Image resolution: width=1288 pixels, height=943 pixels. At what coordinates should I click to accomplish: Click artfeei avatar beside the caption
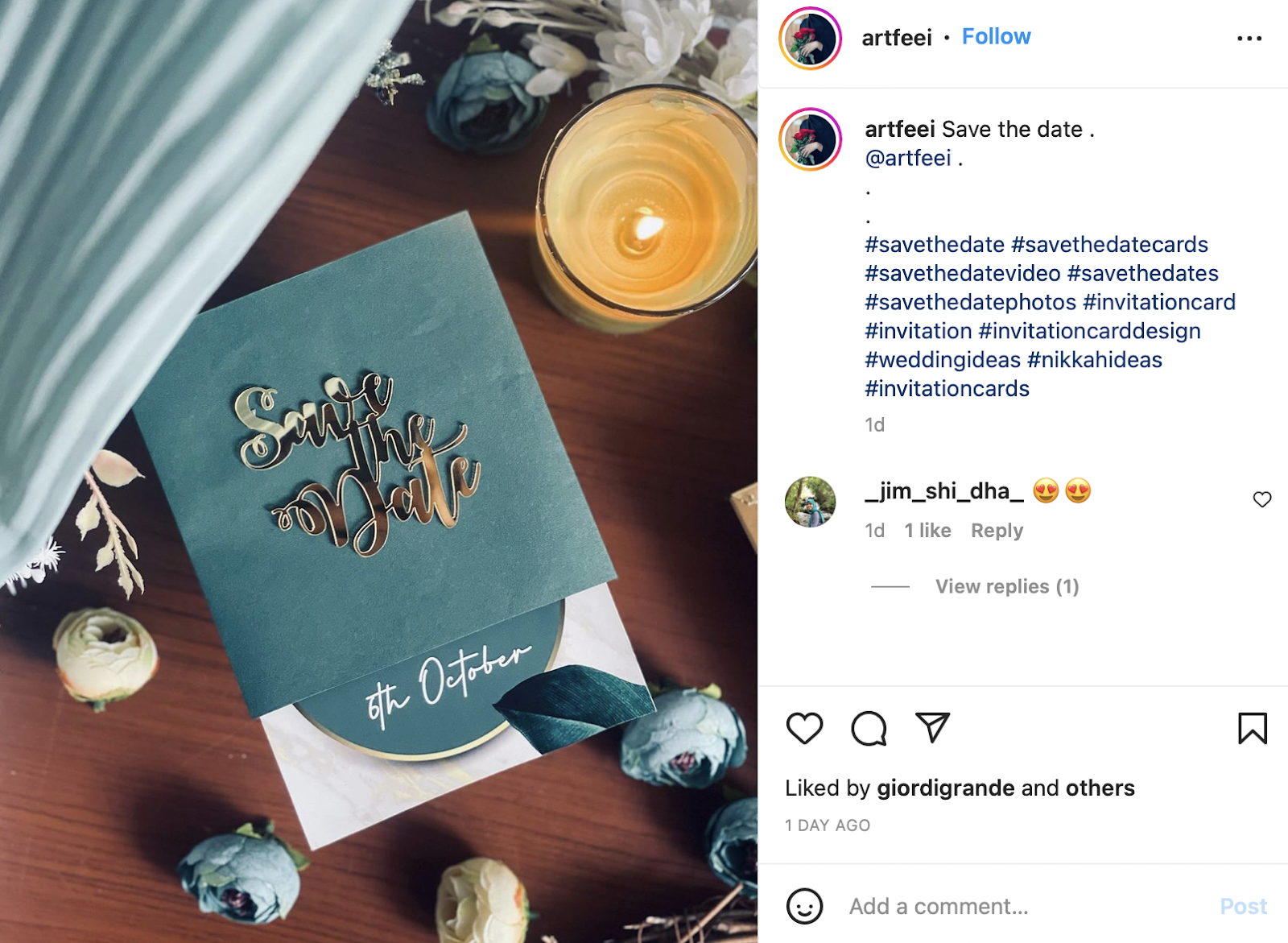(810, 139)
